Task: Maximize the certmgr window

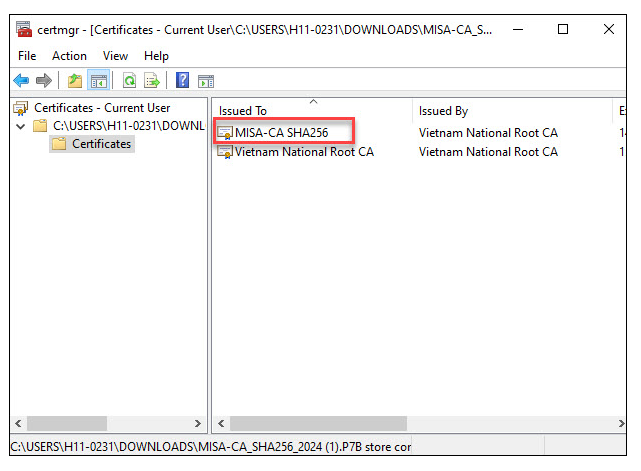Action: coord(563,29)
